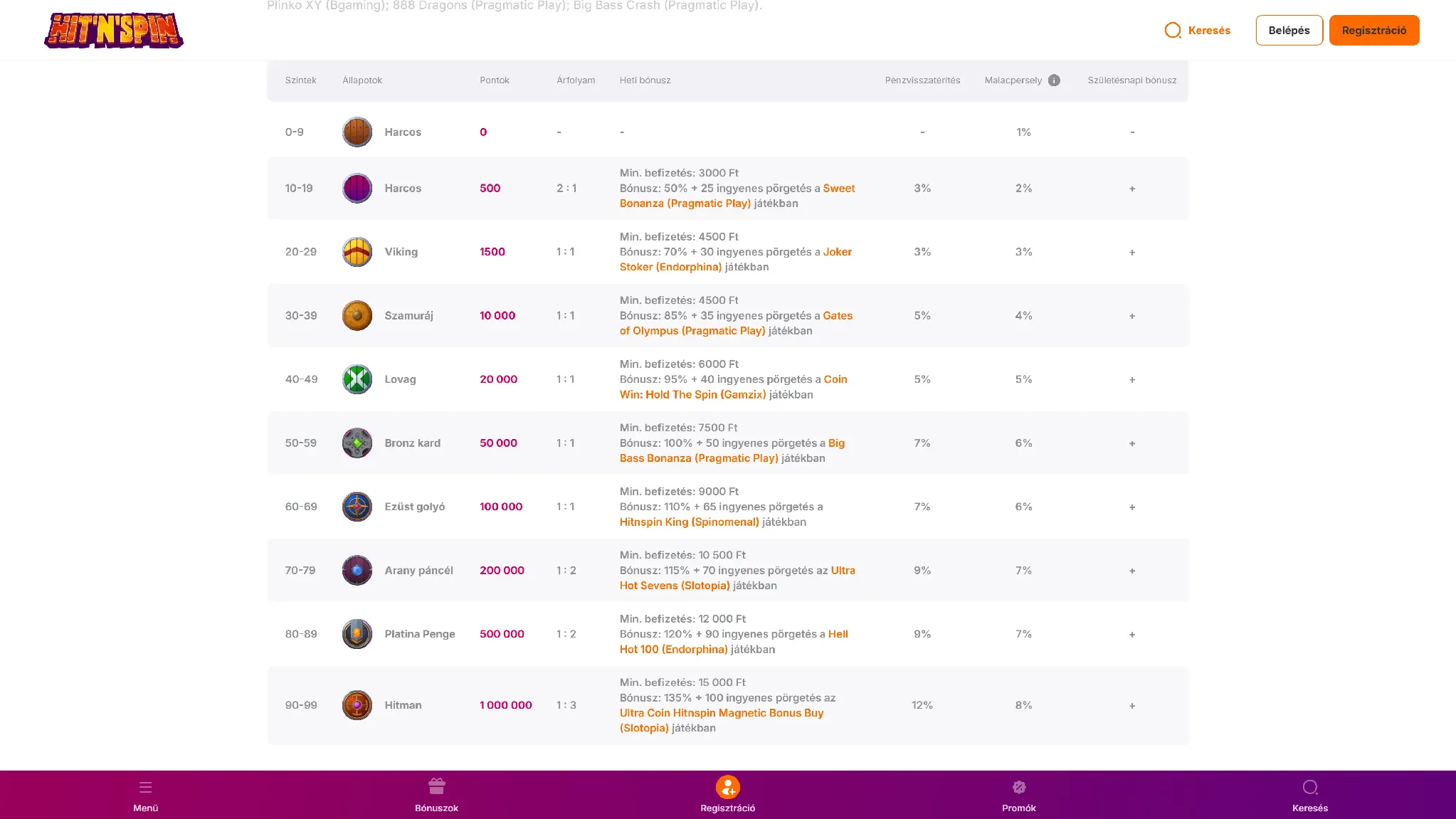Screen dimensions: 1456x819
Task: Click the 1% Malacpersely value in 0-9 row
Action: (x=1023, y=132)
